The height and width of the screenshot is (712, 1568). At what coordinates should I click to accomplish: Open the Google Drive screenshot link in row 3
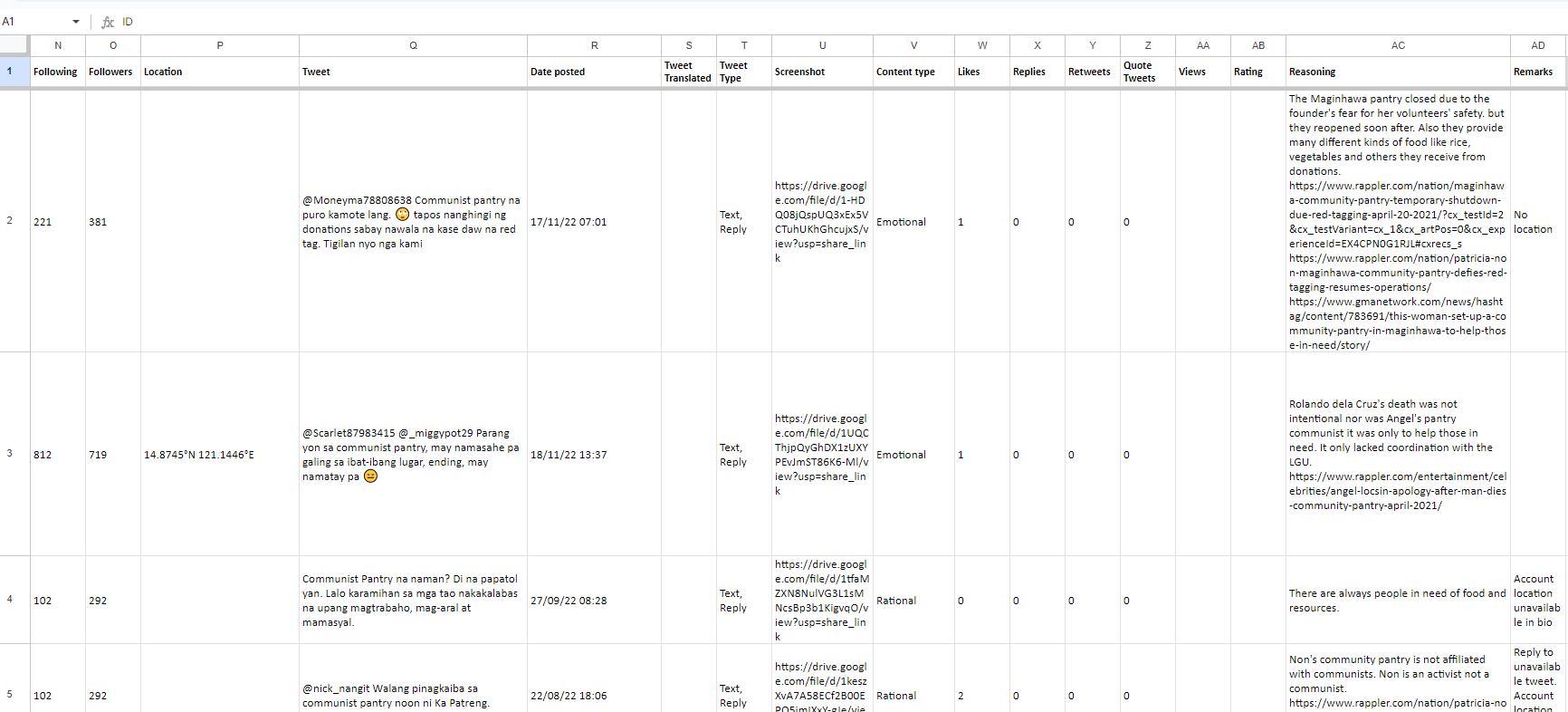coord(821,455)
